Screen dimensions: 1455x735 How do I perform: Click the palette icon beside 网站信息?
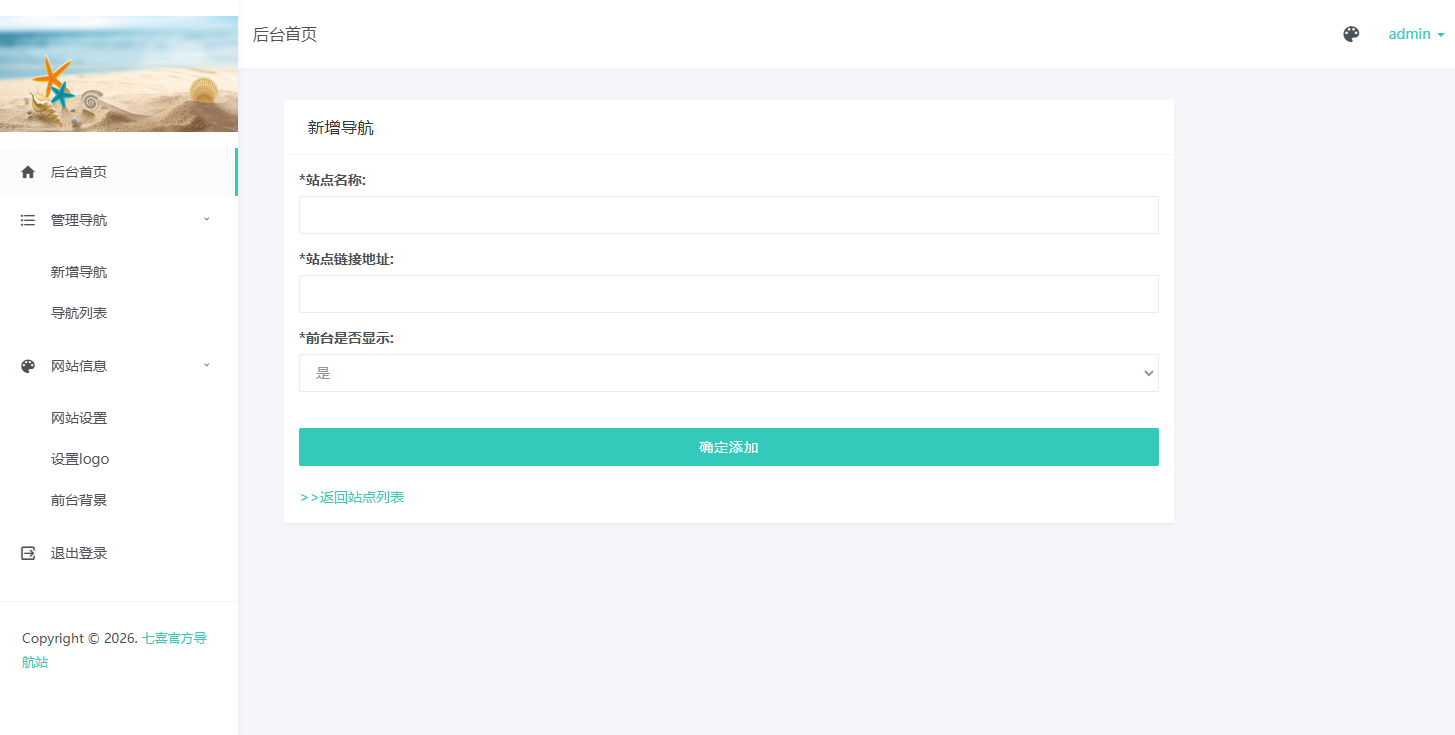[x=28, y=366]
